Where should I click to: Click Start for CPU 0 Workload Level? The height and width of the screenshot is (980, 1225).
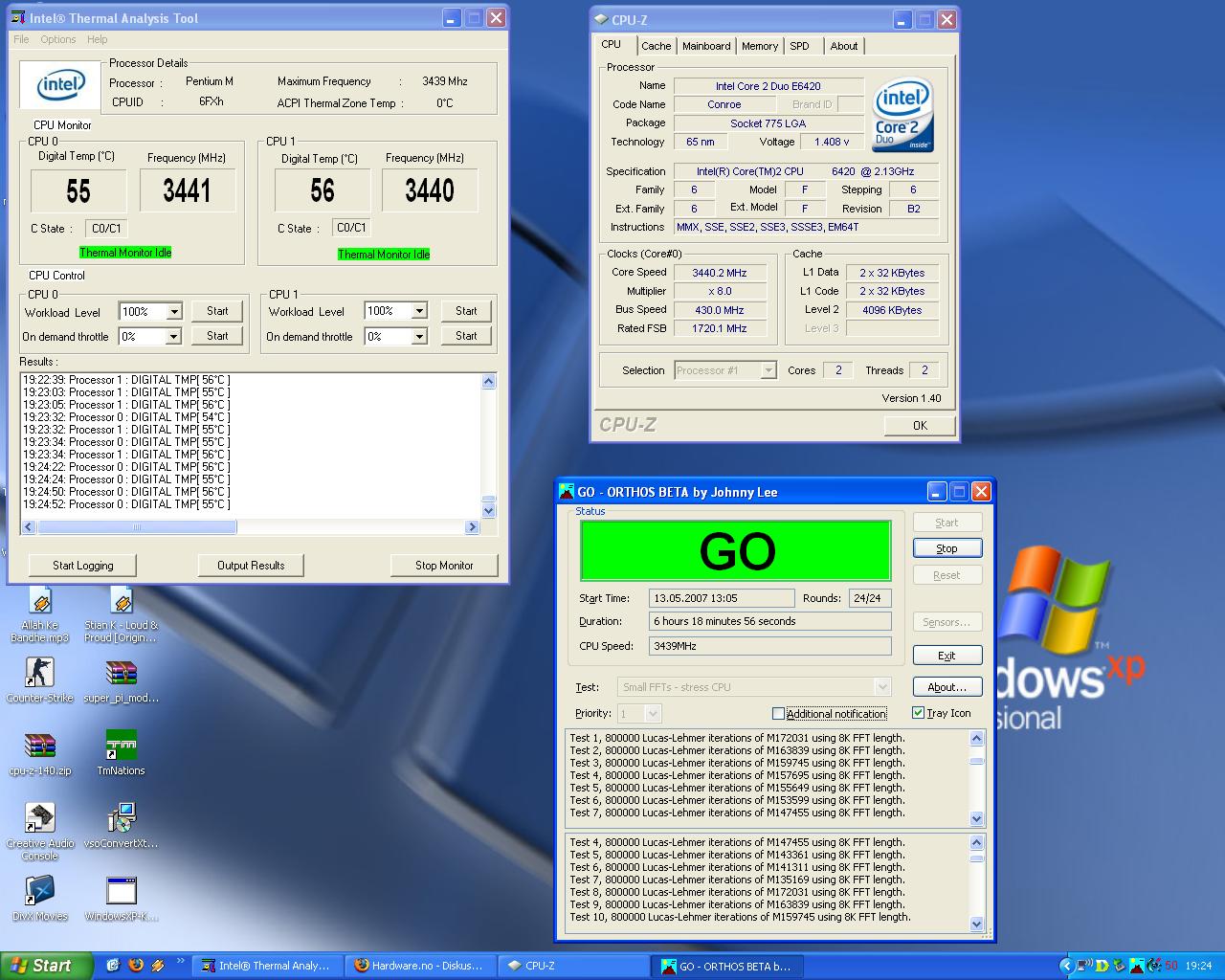tap(217, 311)
